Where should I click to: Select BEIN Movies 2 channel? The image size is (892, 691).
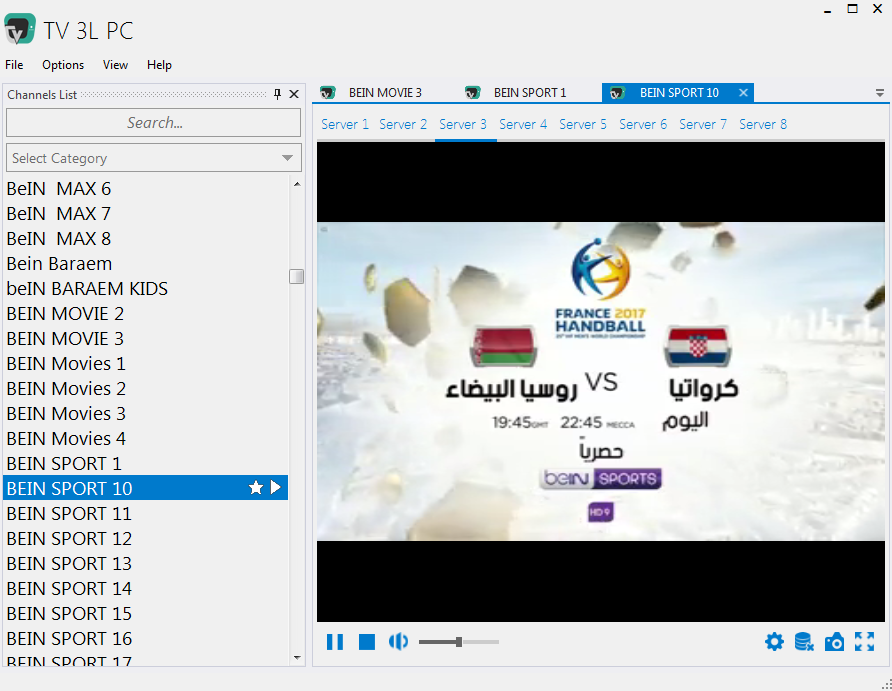[146, 388]
